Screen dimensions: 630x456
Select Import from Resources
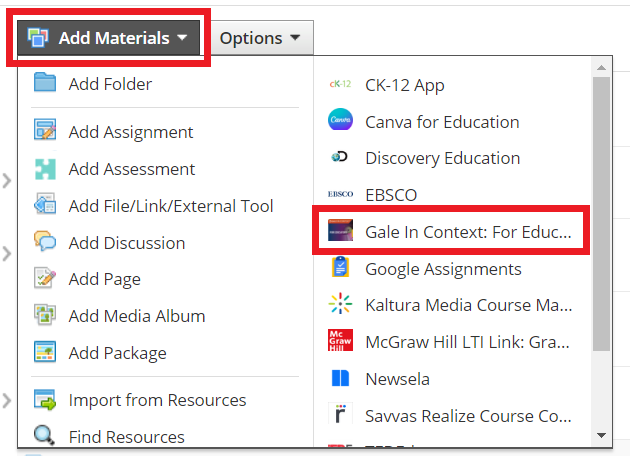[157, 400]
